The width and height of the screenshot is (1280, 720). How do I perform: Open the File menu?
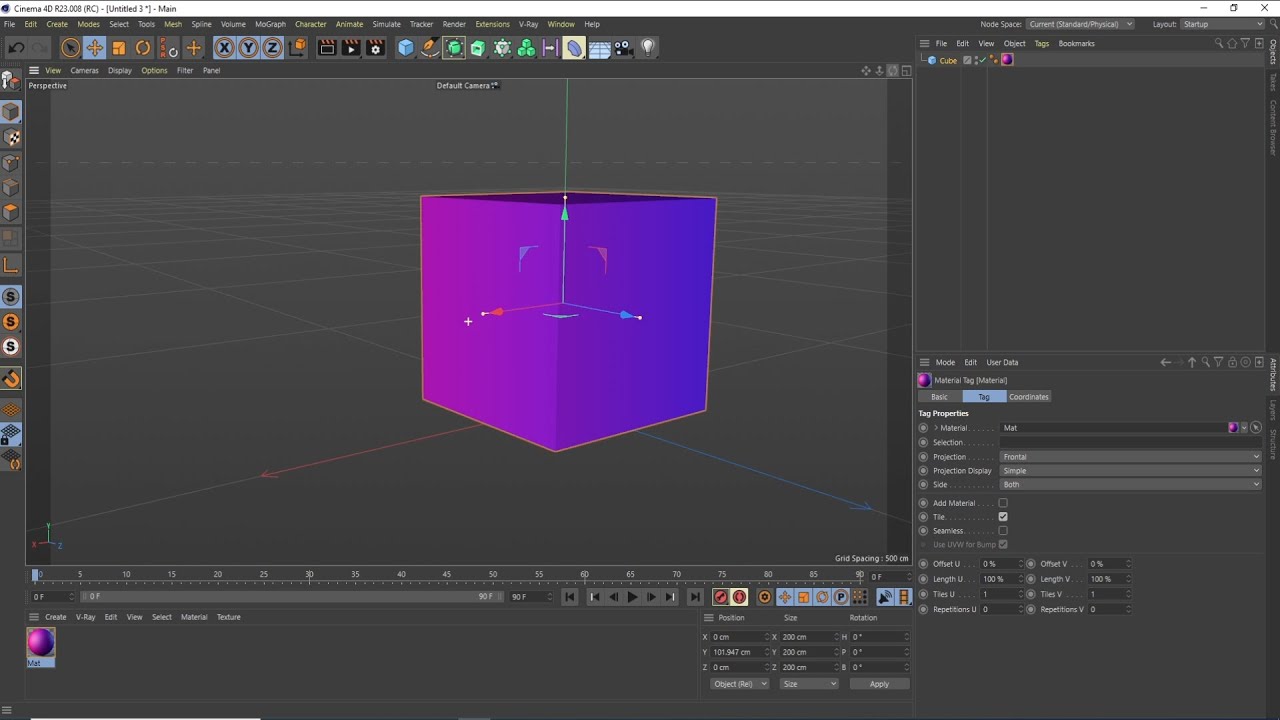[9, 24]
